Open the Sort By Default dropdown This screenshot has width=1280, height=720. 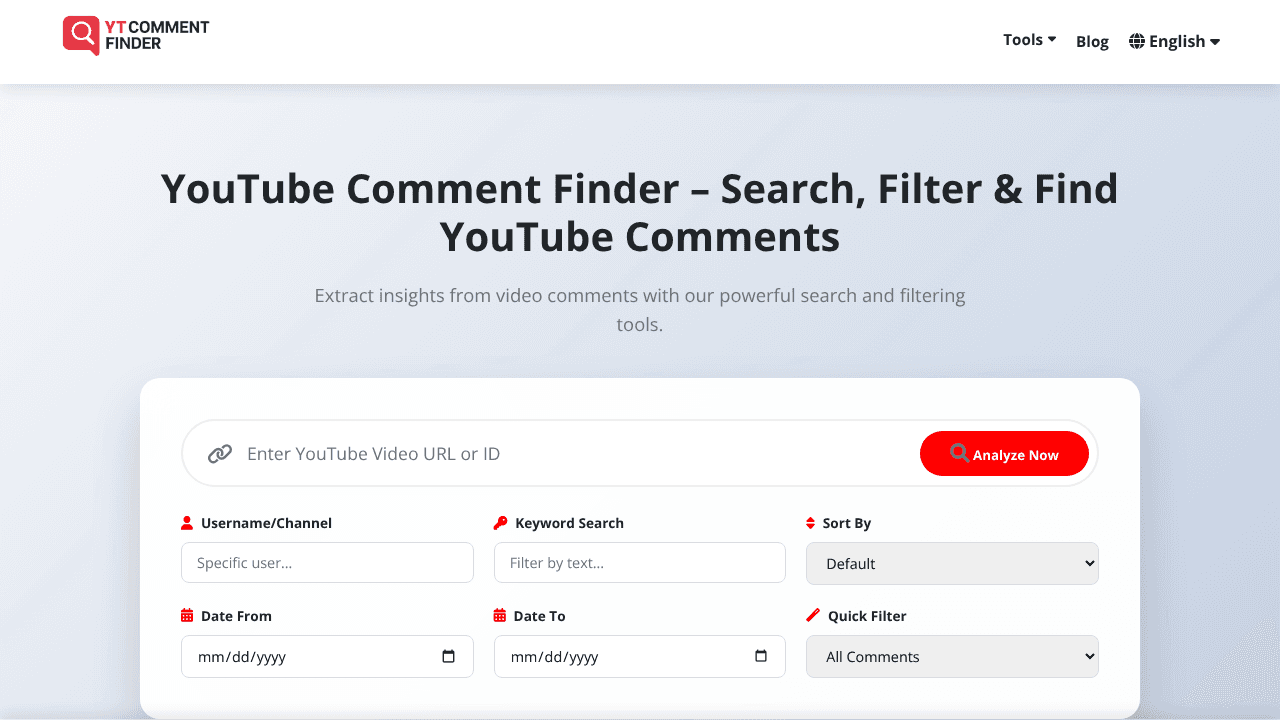pyautogui.click(x=952, y=563)
